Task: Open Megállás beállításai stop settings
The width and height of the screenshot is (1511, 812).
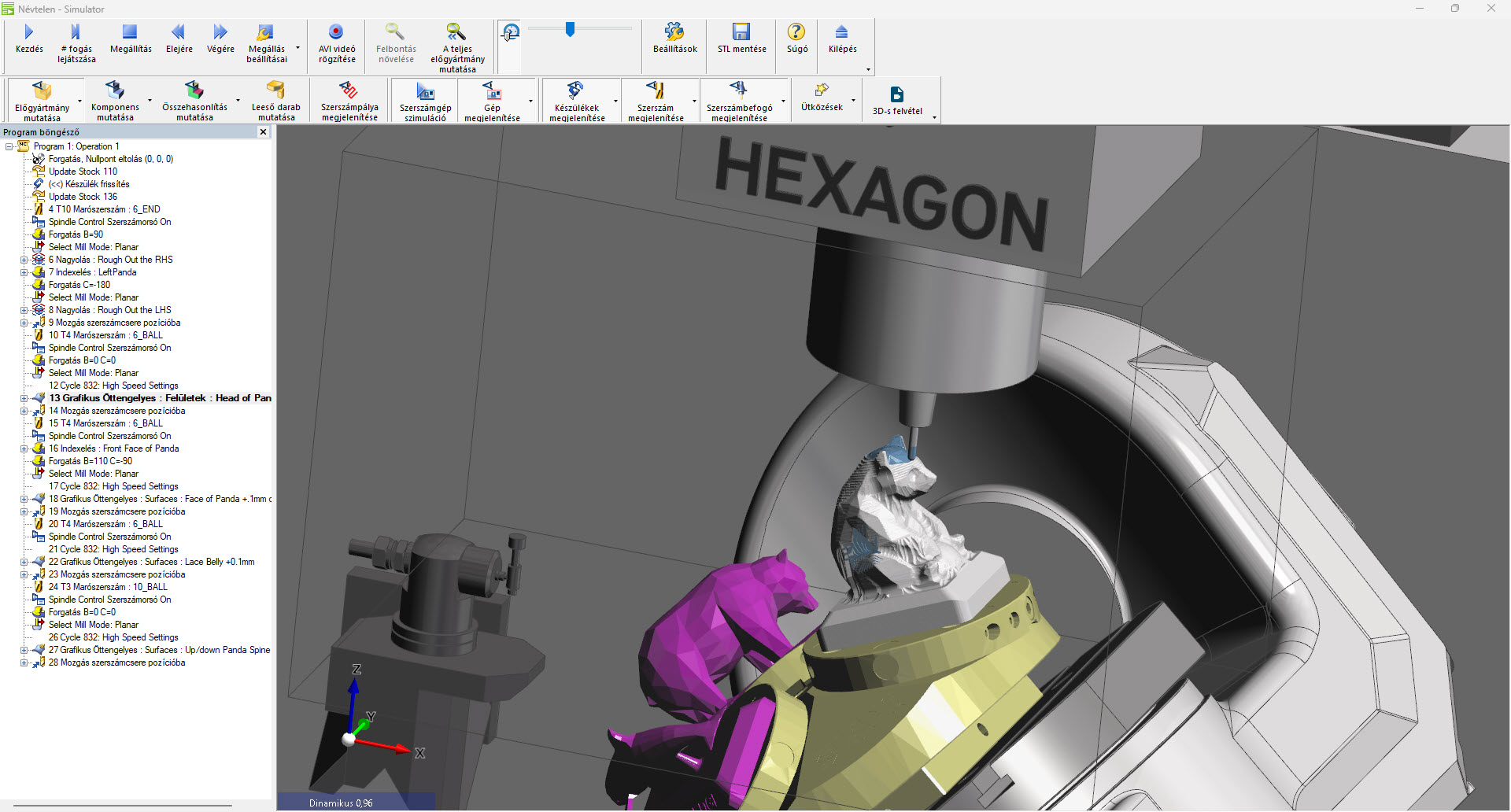Action: [x=266, y=42]
